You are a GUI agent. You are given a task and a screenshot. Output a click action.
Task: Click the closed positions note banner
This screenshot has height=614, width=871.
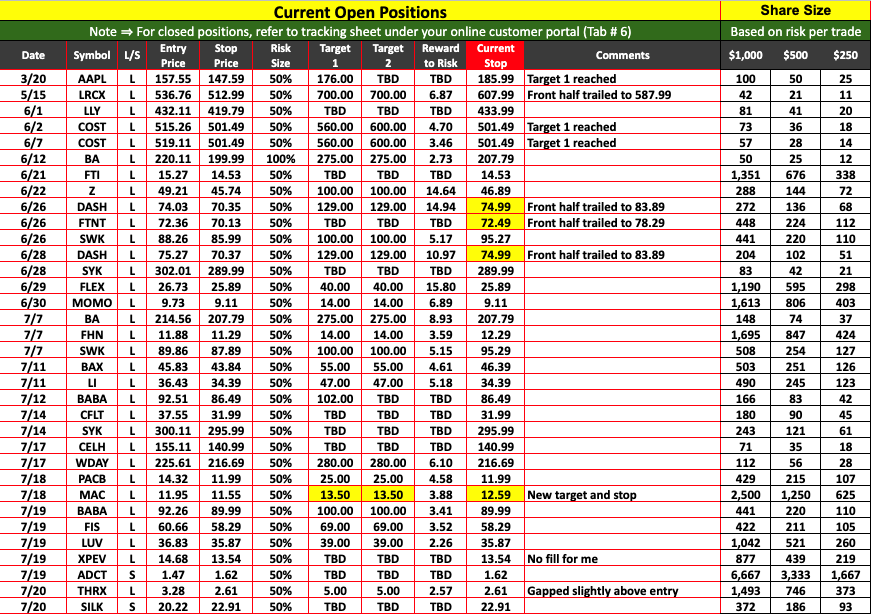(x=360, y=32)
